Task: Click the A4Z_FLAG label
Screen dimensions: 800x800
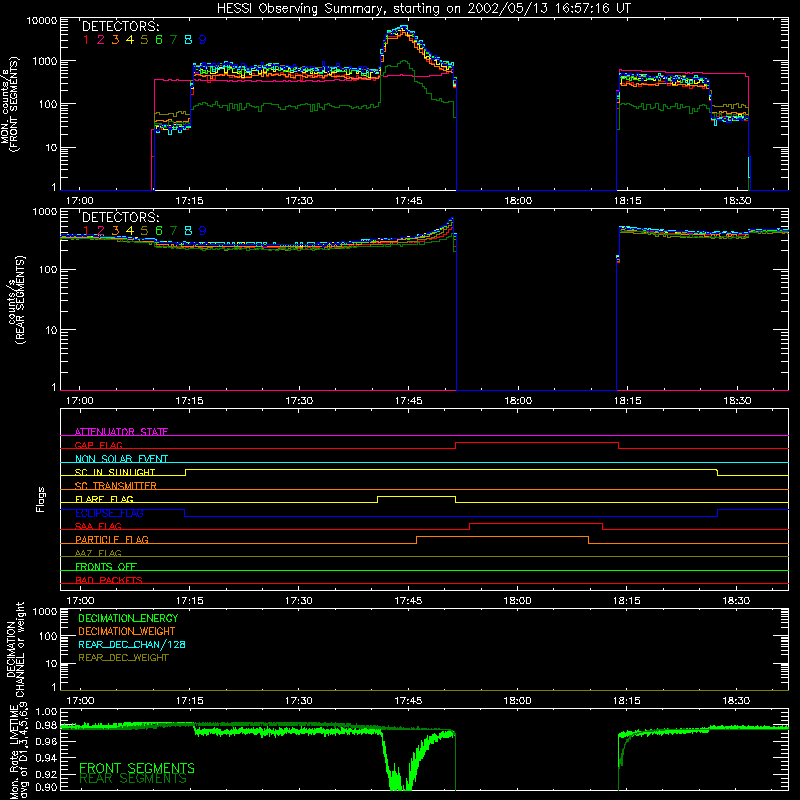Action: click(98, 553)
